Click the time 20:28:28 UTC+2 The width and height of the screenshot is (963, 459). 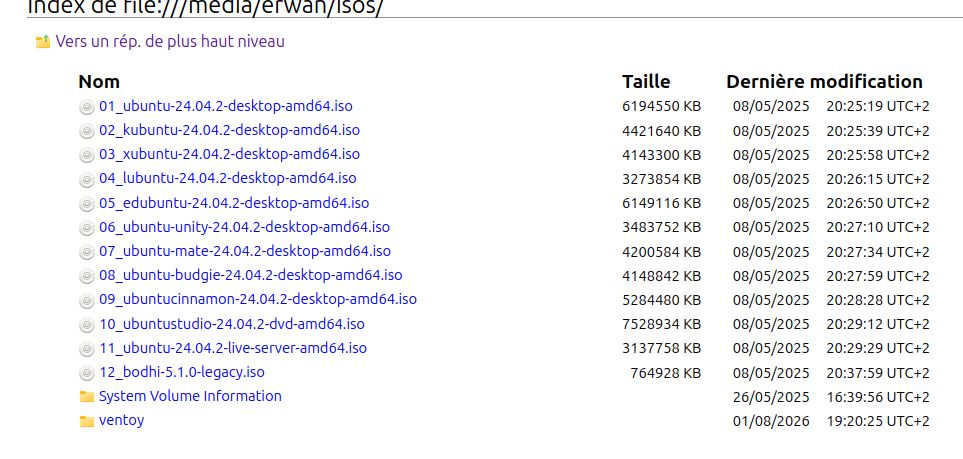point(878,300)
